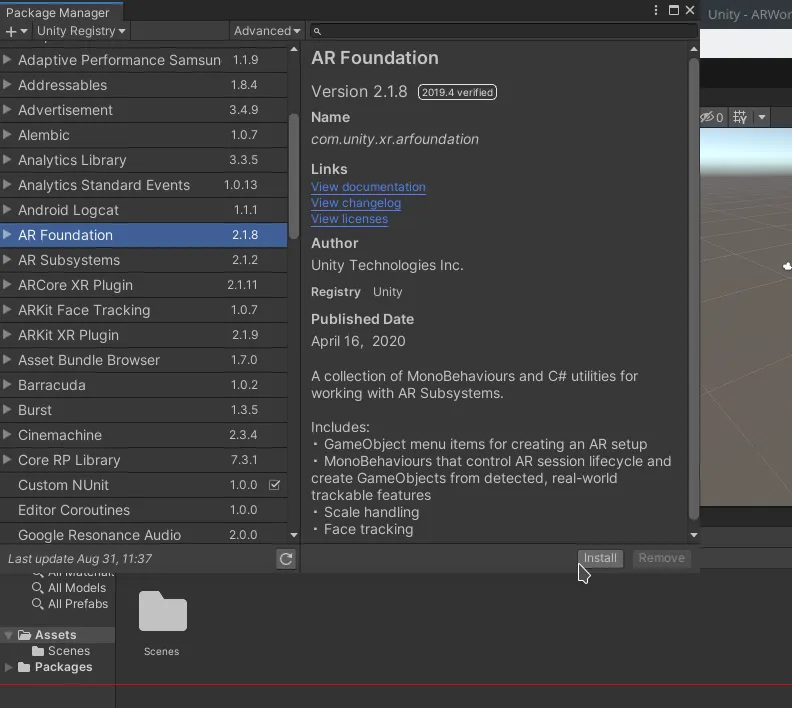Expand Analytics Standard Events versions

tap(7, 184)
